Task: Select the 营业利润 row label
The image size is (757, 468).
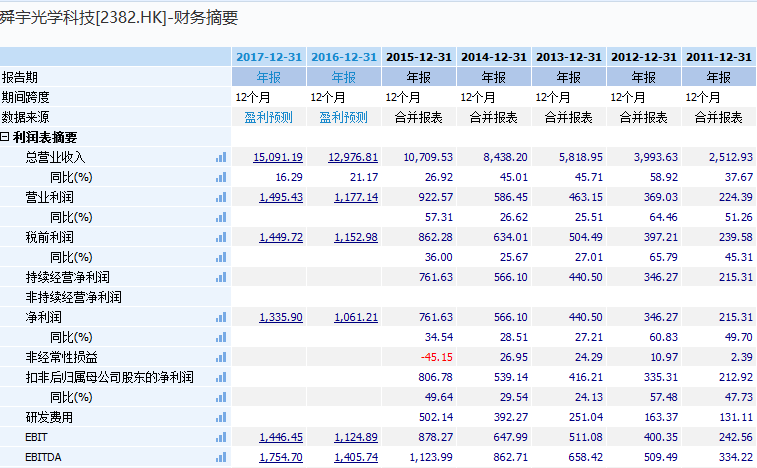Action: click(x=50, y=198)
